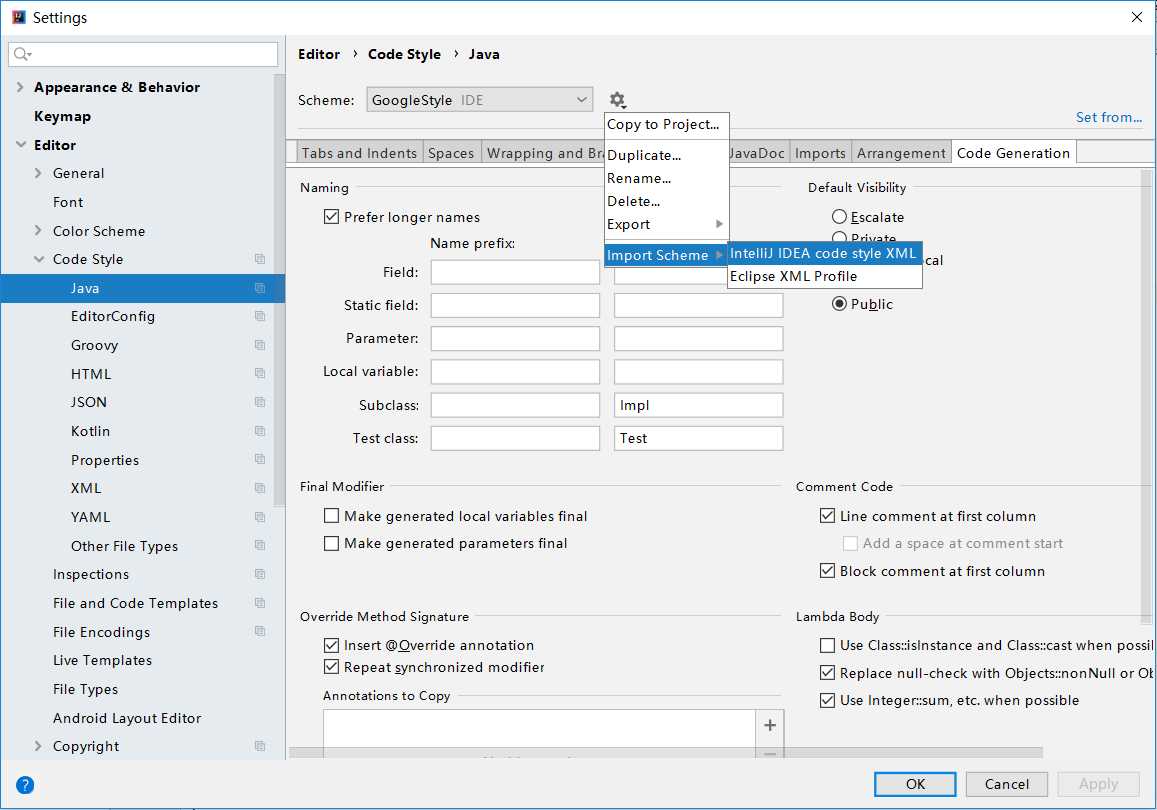Click the Subclass suffix field containing Impl
The height and width of the screenshot is (810, 1157).
(698, 405)
